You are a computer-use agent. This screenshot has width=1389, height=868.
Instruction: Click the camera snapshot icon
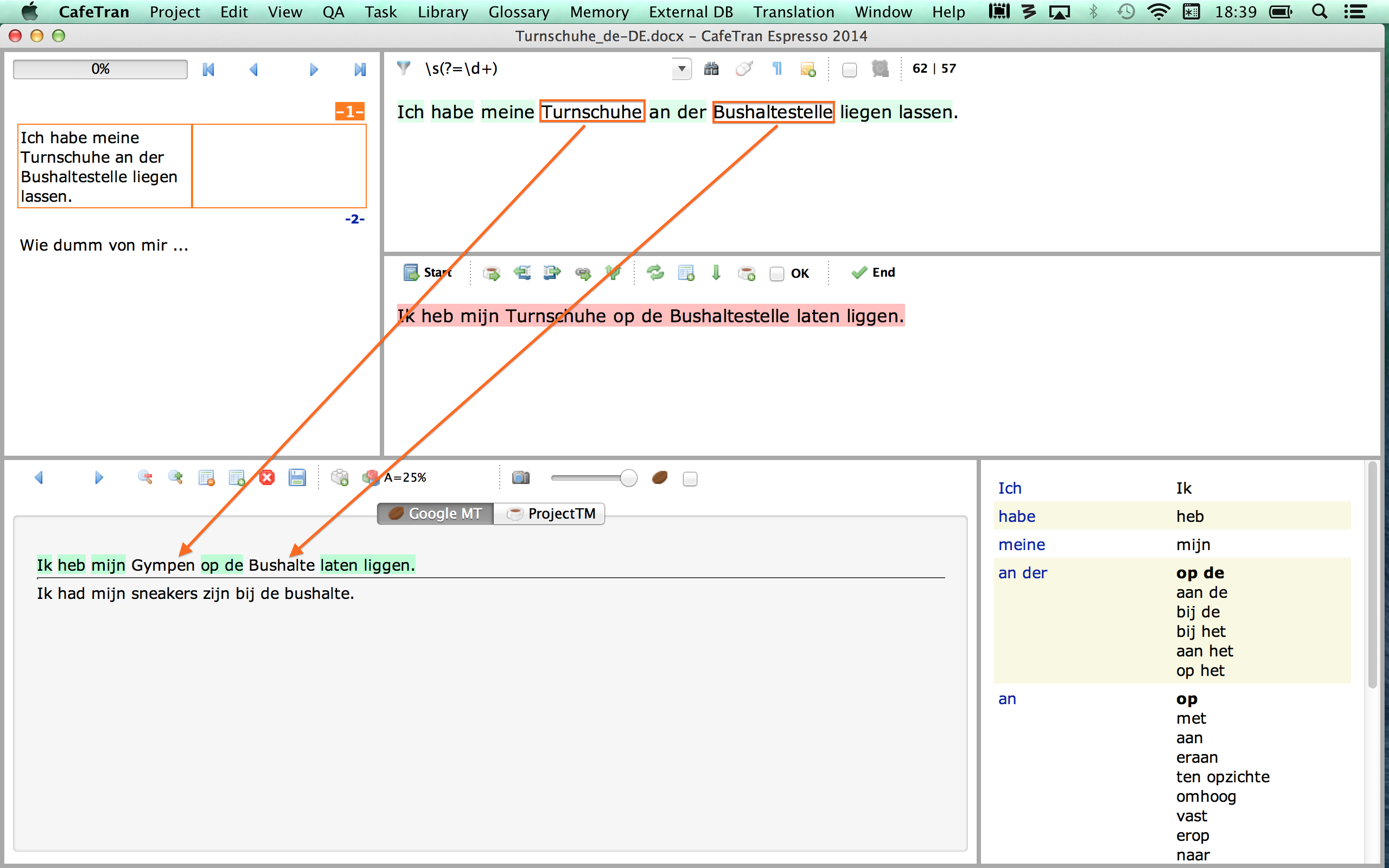coord(520,477)
